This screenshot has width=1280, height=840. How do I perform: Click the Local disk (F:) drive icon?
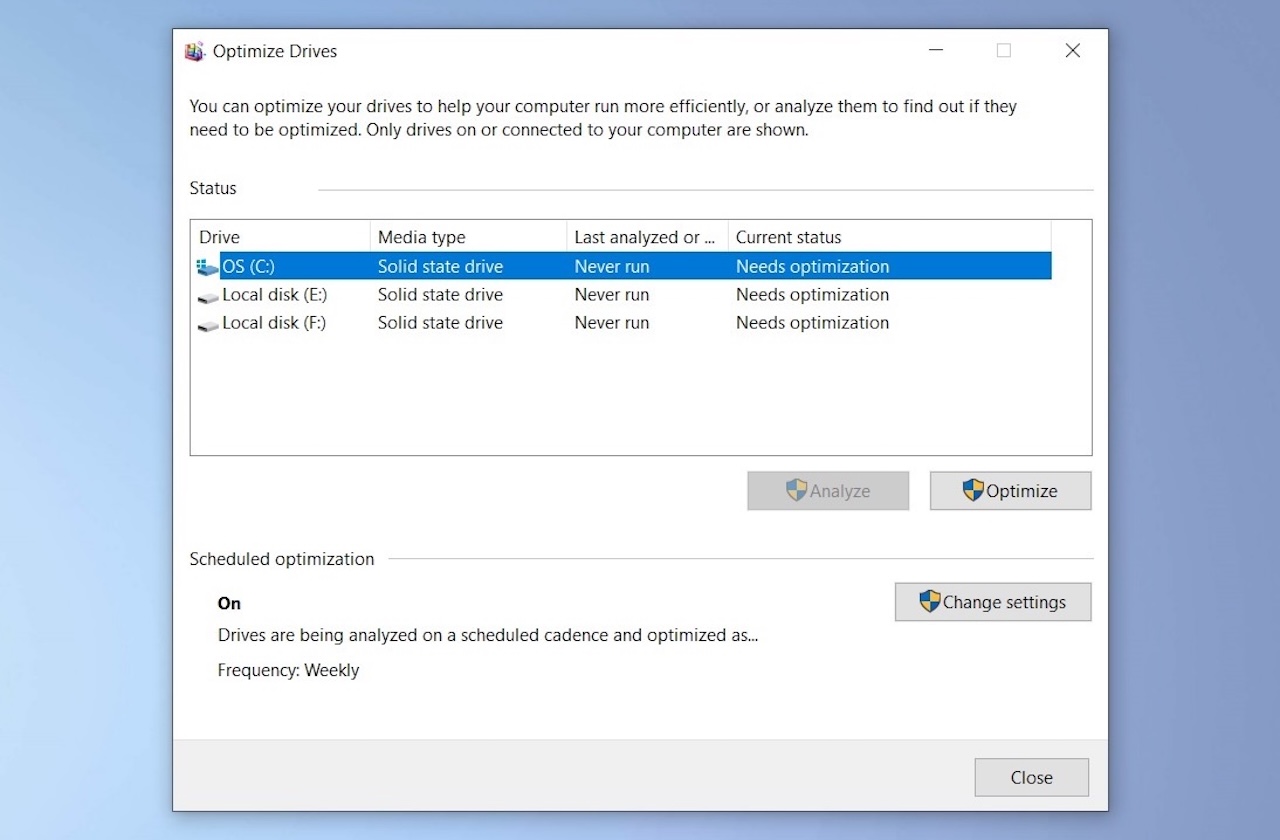pos(207,324)
